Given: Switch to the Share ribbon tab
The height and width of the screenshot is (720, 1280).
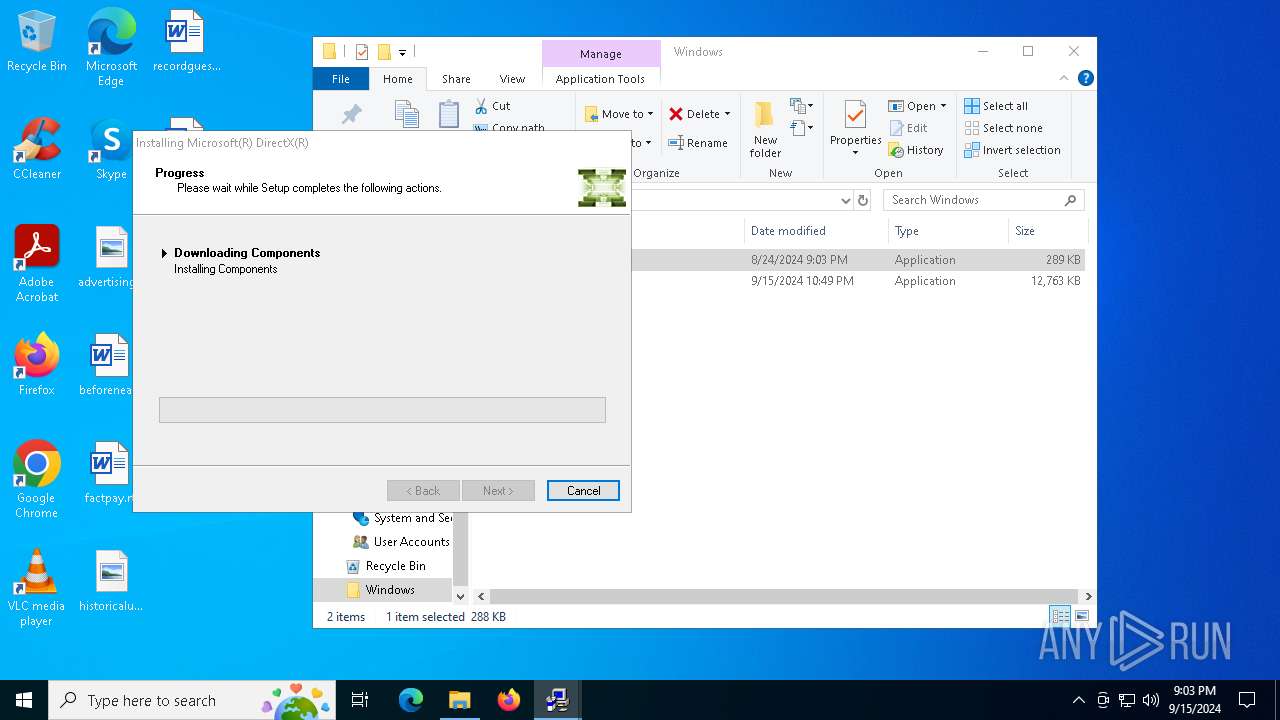Looking at the screenshot, I should click(456, 79).
